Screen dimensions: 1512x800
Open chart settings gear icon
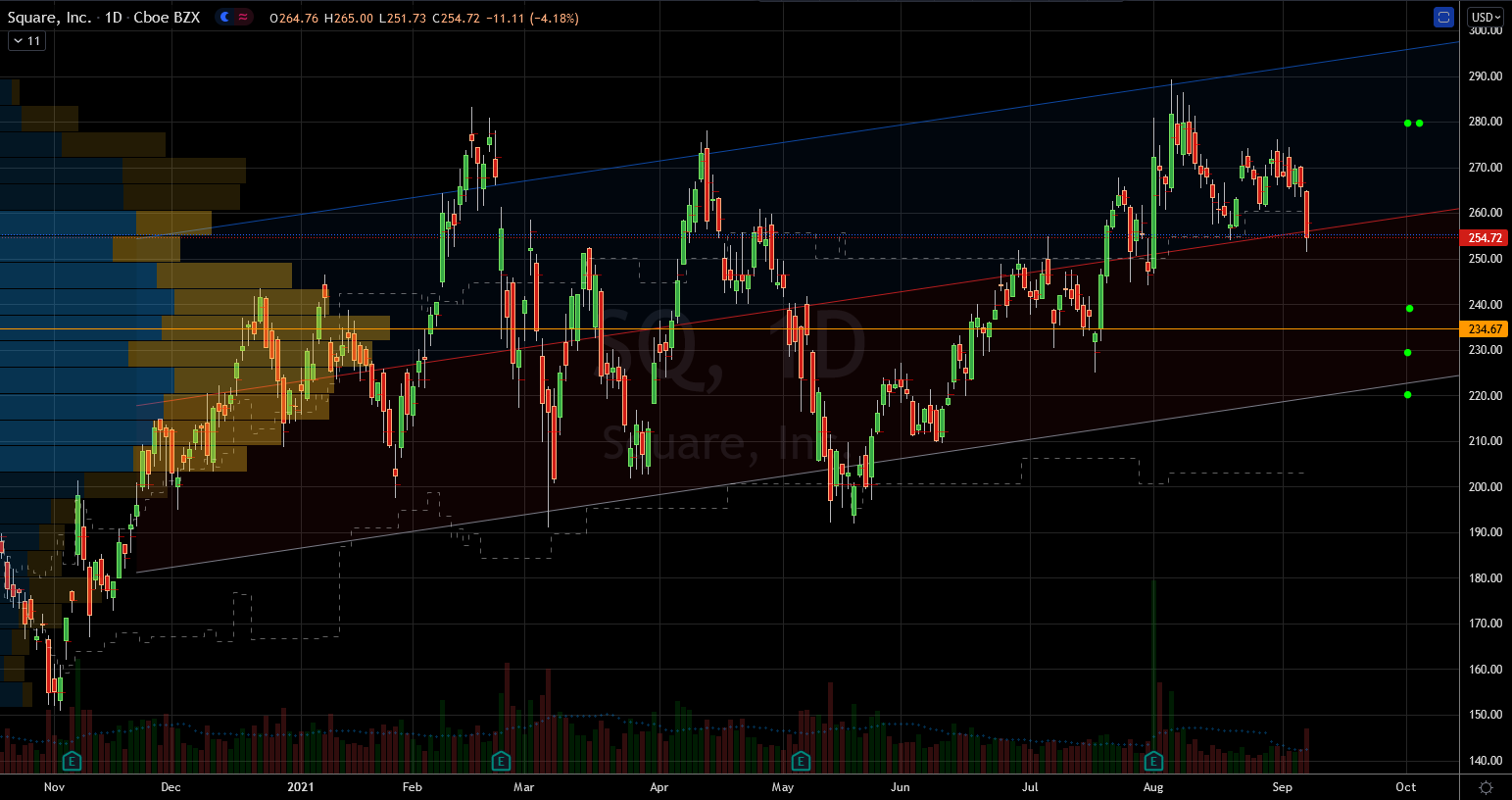coord(1486,787)
